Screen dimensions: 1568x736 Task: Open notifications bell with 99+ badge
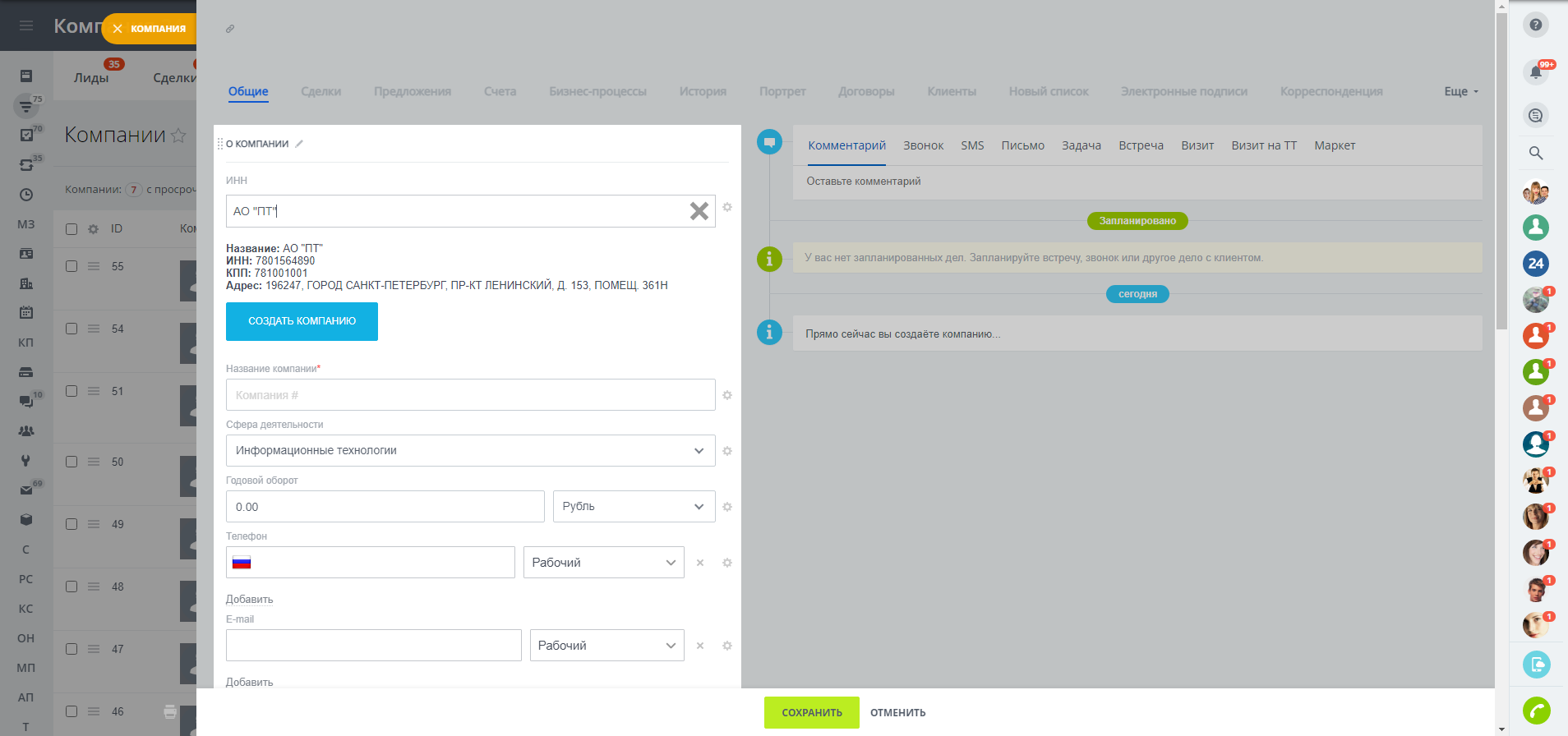click(x=1536, y=72)
